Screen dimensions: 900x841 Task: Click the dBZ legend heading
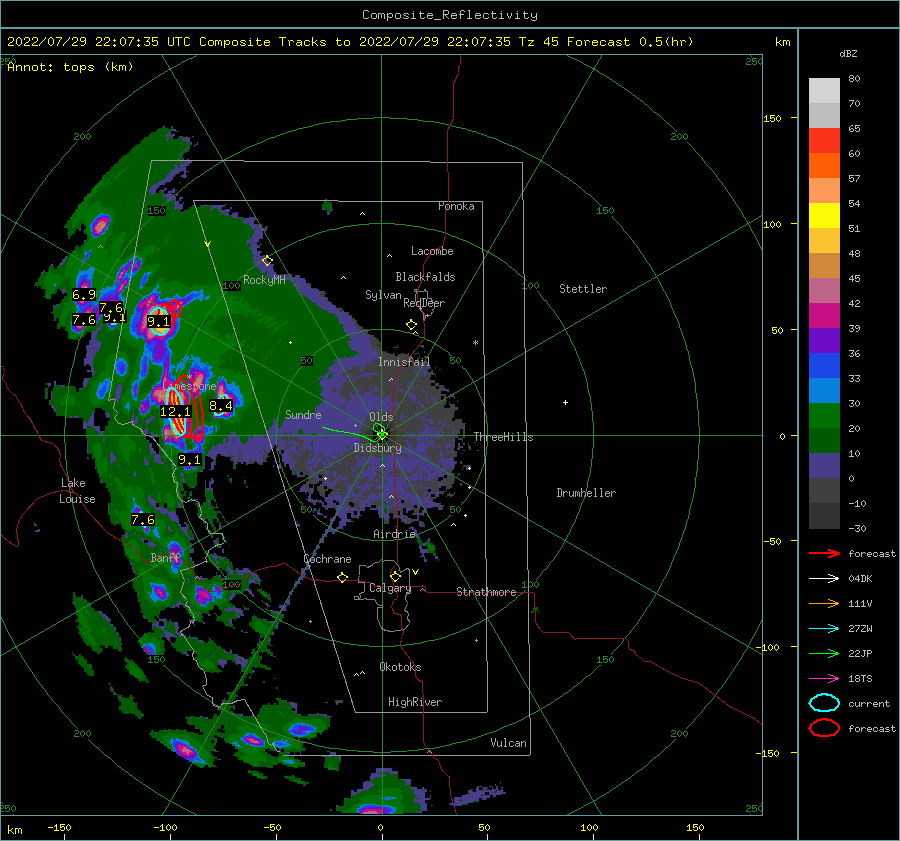[x=848, y=53]
